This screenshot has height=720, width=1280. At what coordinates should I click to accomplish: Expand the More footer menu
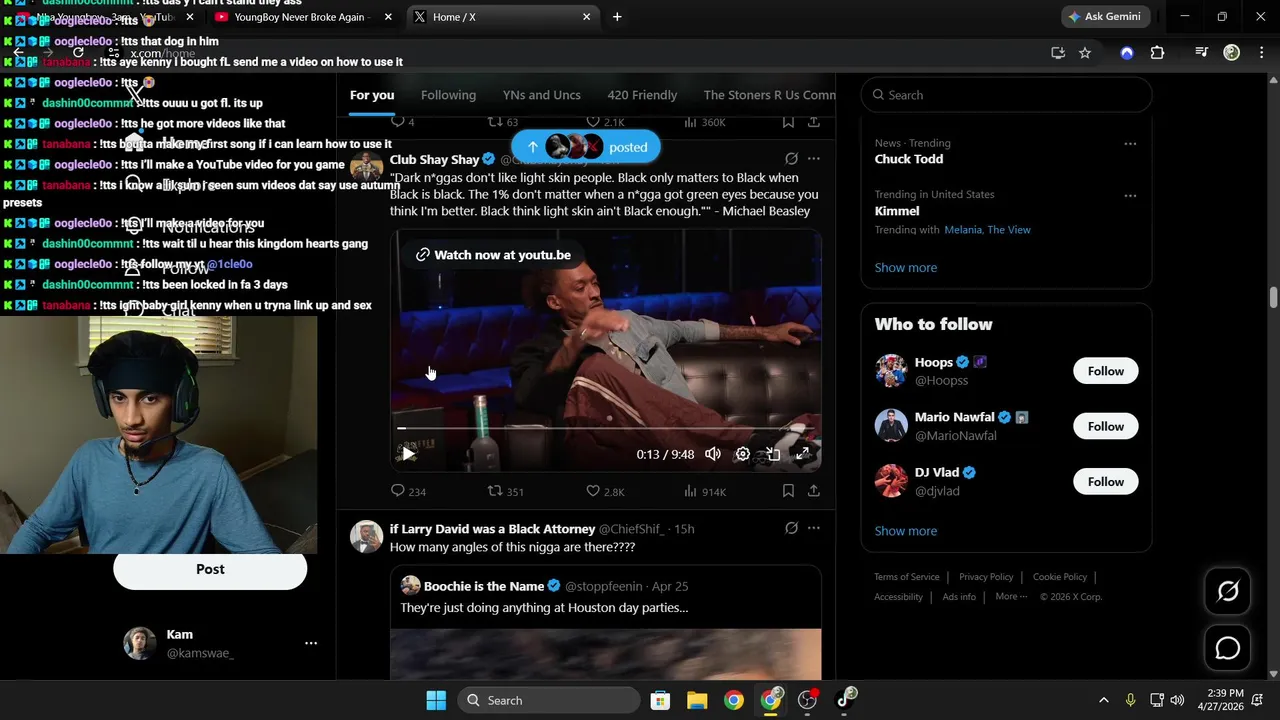point(1011,597)
